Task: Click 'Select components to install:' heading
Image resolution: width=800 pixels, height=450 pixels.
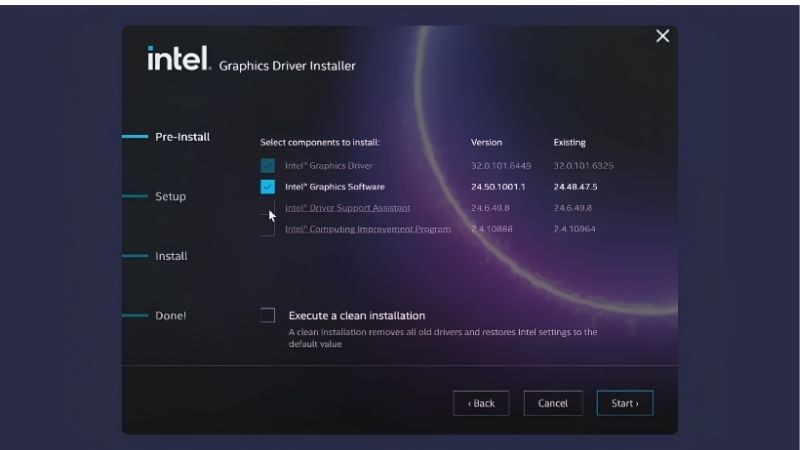Action: click(x=320, y=142)
